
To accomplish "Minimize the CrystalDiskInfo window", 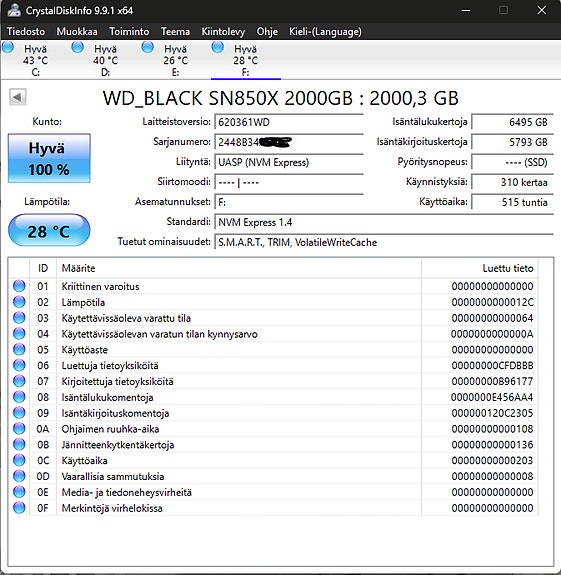I will 466,10.
